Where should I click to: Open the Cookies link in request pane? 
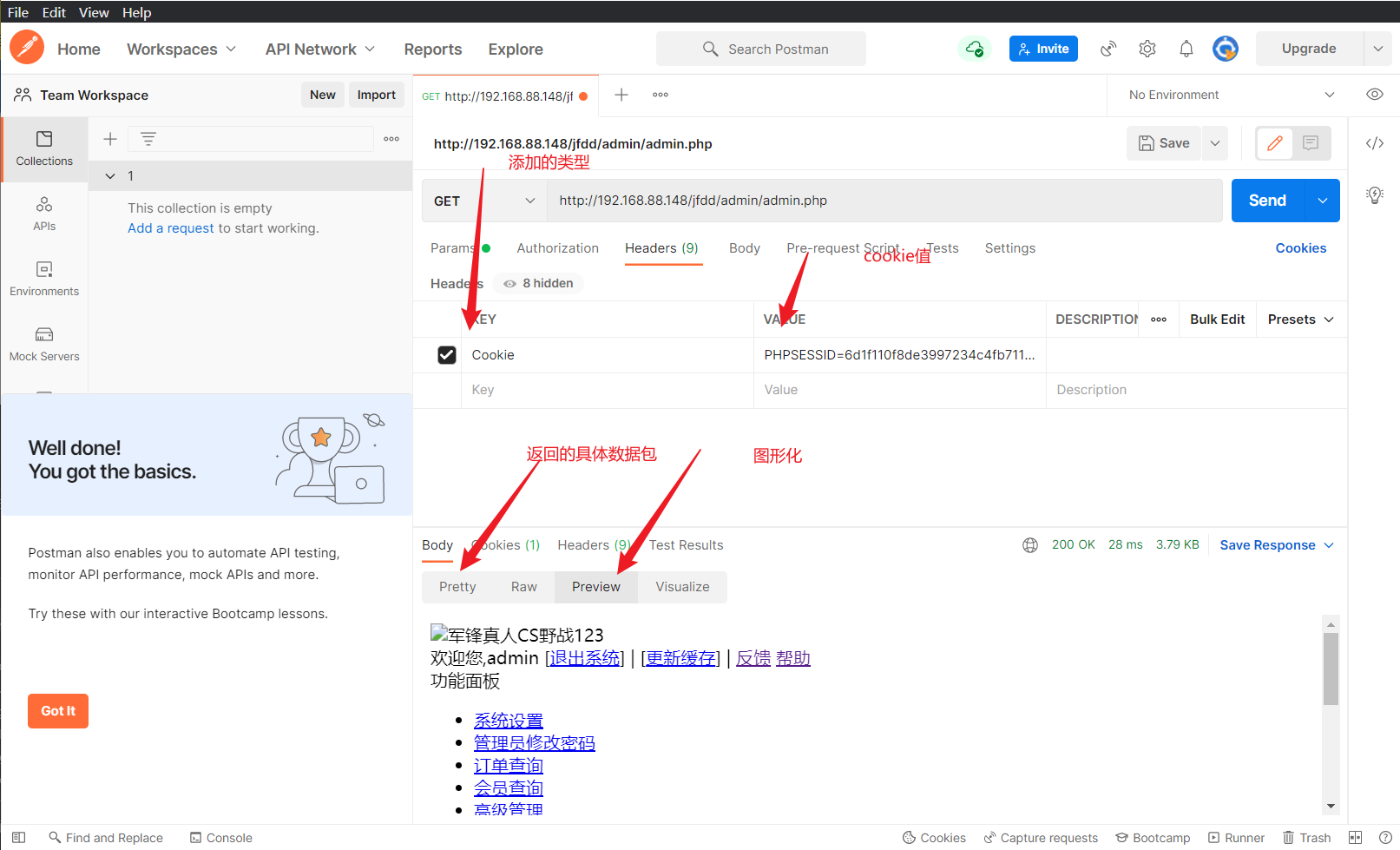click(x=1301, y=248)
